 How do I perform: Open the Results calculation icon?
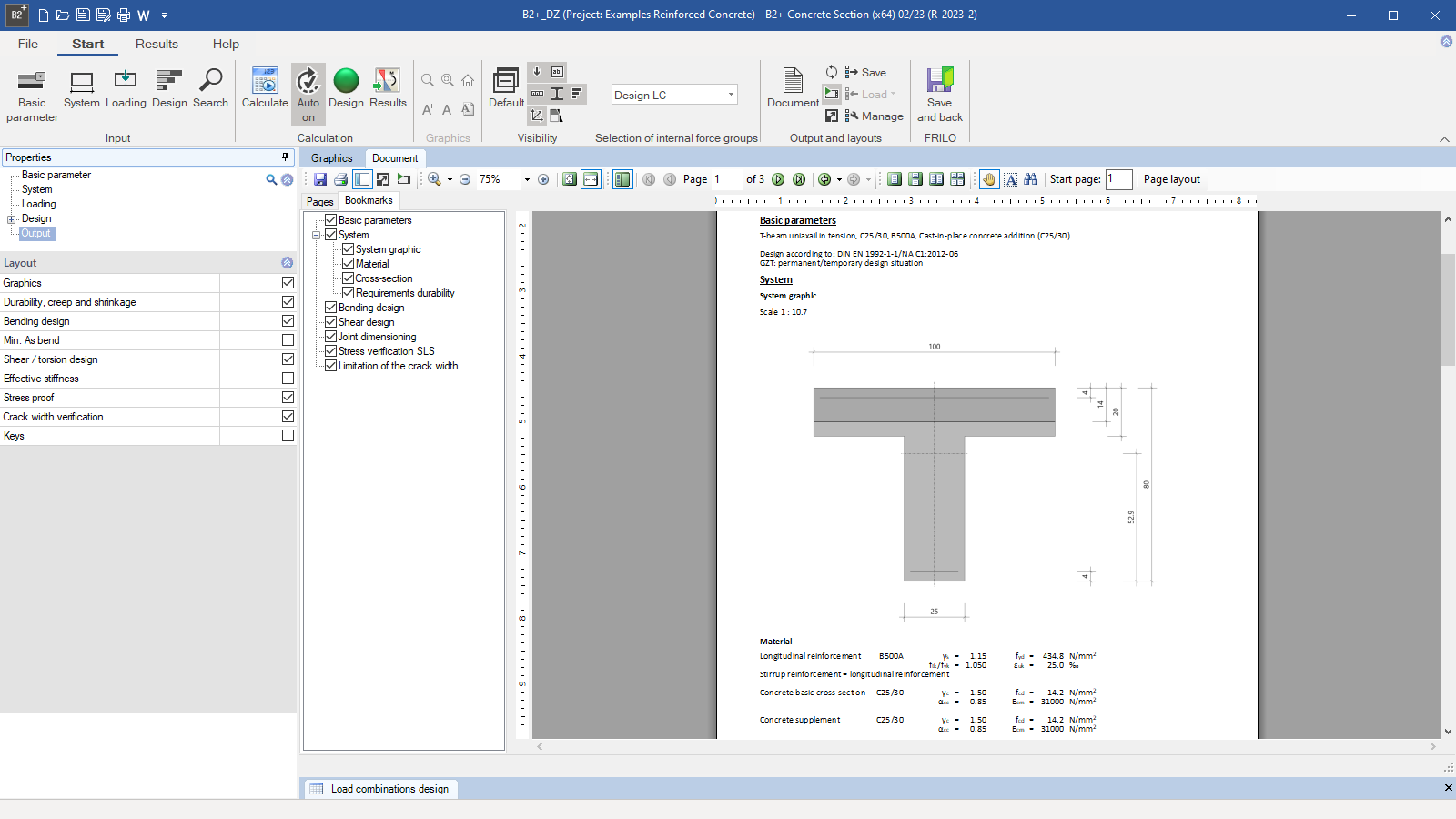tap(388, 89)
